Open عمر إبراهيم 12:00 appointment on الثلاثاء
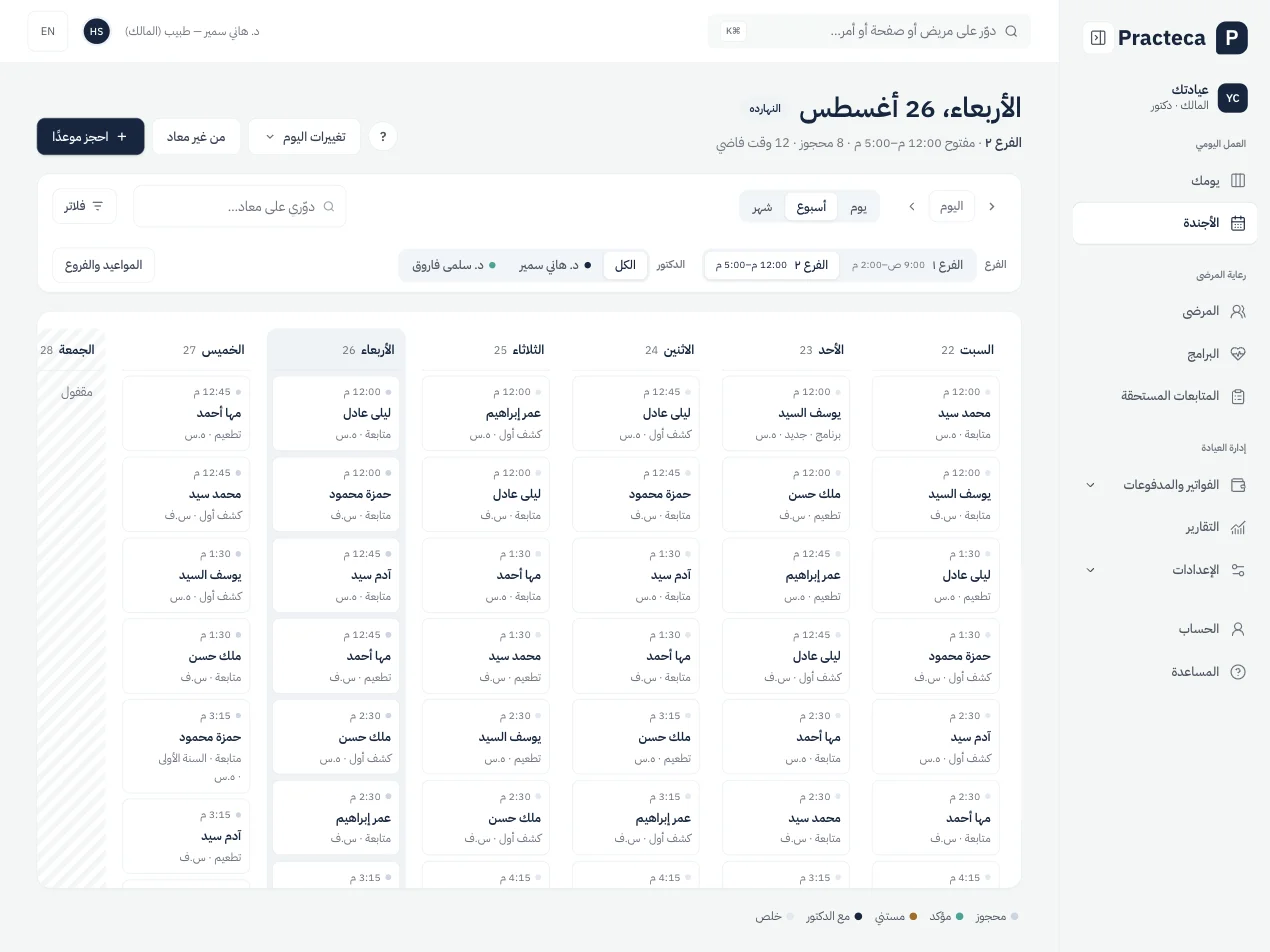1270x952 pixels. pyautogui.click(x=486, y=413)
